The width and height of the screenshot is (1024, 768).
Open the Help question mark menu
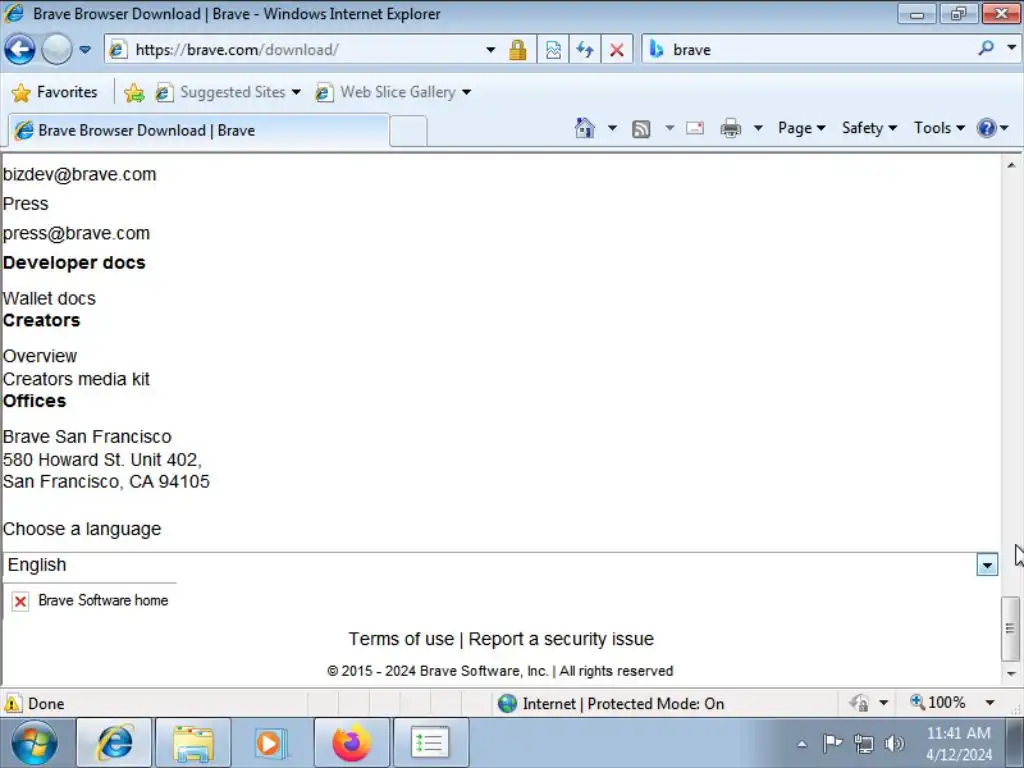click(993, 128)
